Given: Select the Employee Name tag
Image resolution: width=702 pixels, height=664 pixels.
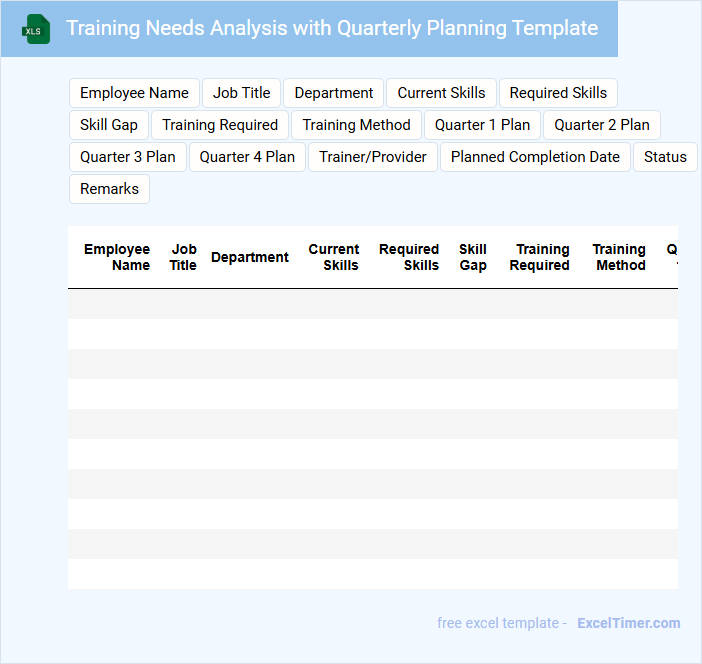Looking at the screenshot, I should coord(134,93).
